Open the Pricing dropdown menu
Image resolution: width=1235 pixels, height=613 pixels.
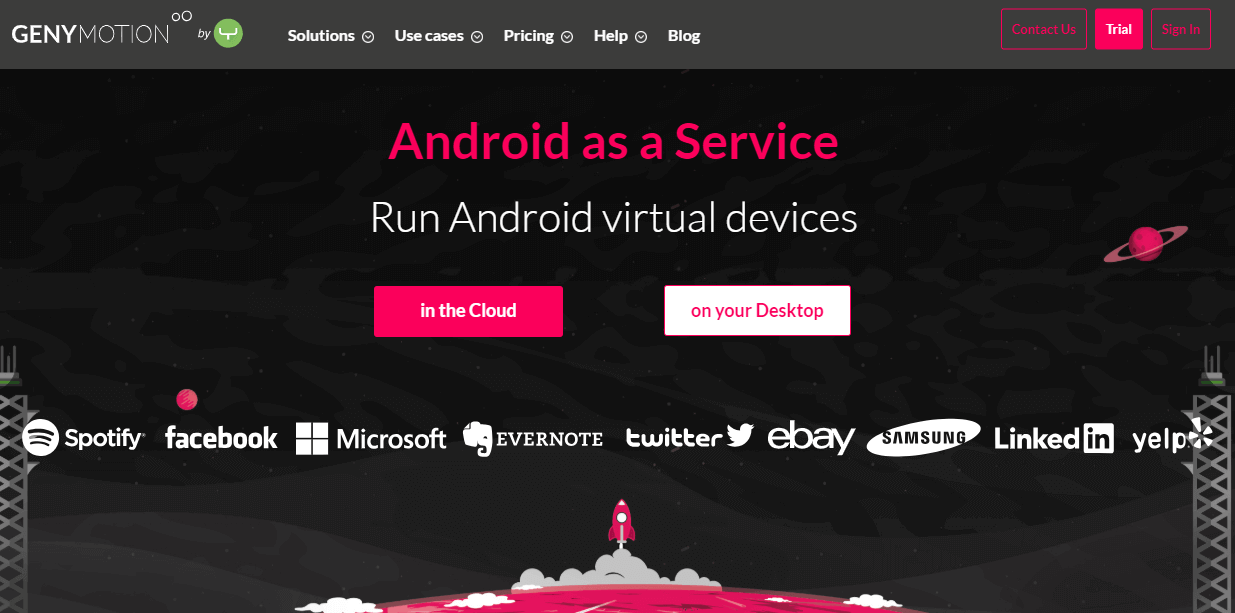[x=538, y=36]
